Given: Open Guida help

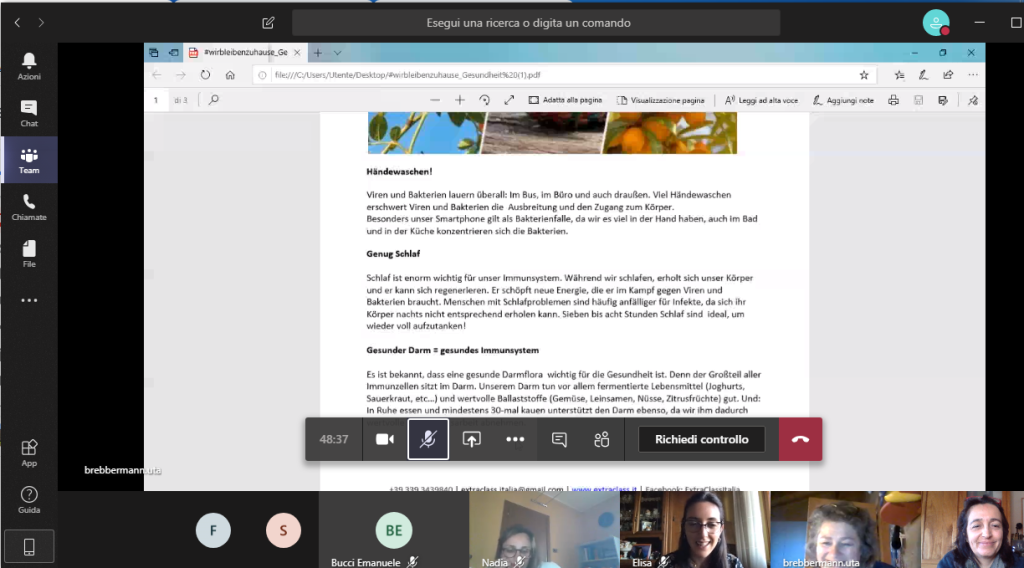Looking at the screenshot, I should click(29, 499).
